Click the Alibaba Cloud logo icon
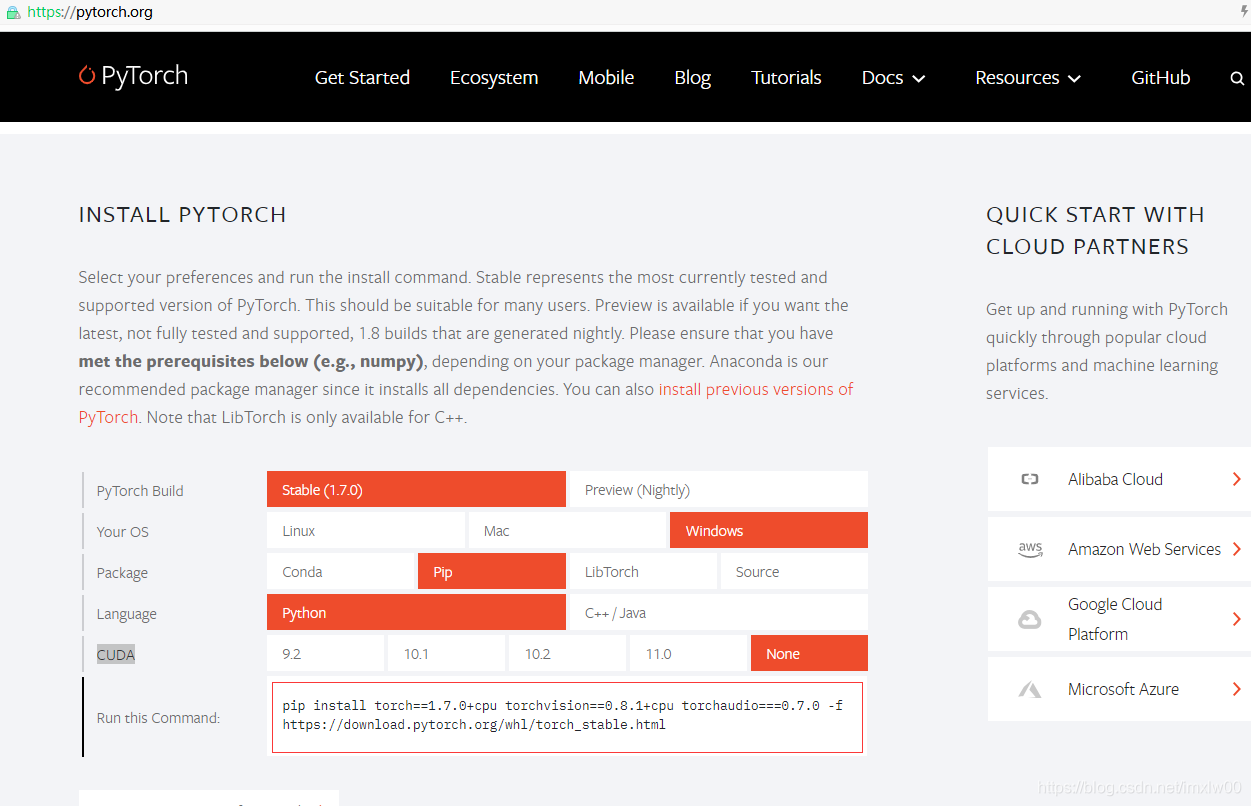This screenshot has height=806, width=1251. point(1030,479)
